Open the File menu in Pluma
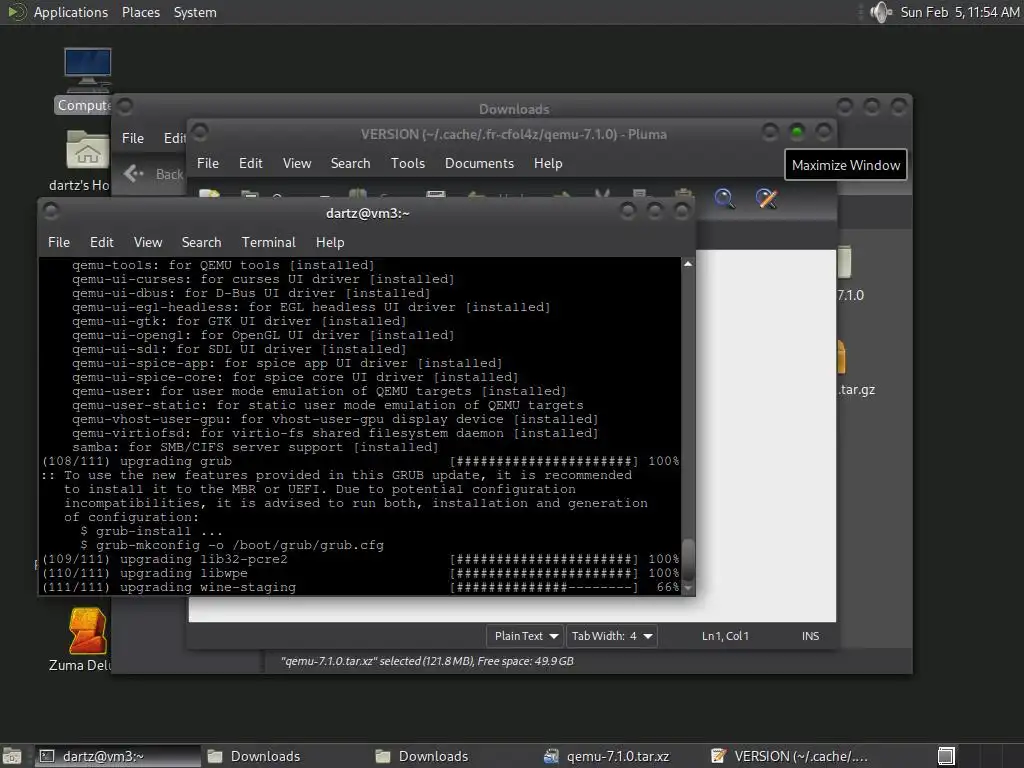The height and width of the screenshot is (768, 1024). pyautogui.click(x=208, y=163)
